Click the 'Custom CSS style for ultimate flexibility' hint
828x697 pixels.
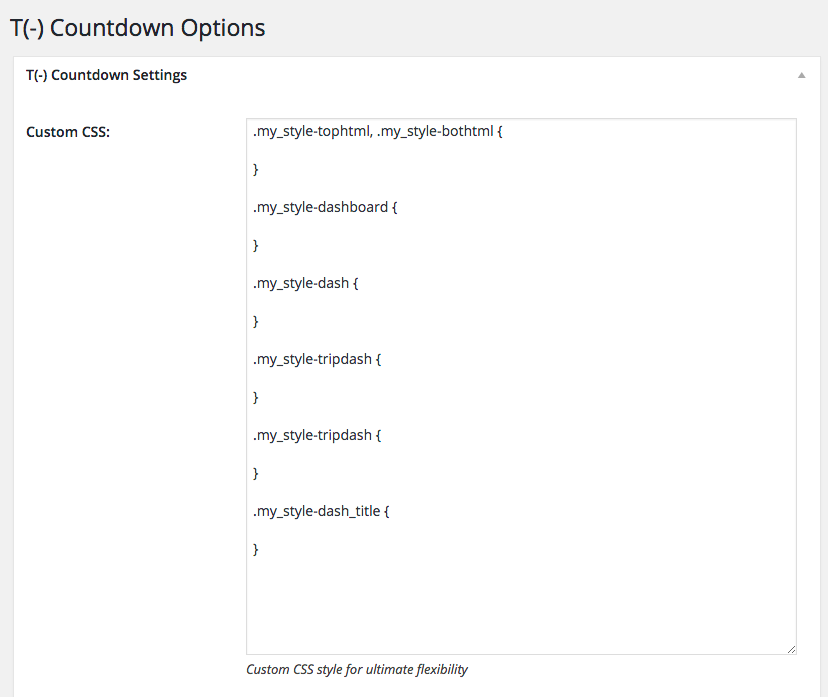(357, 670)
